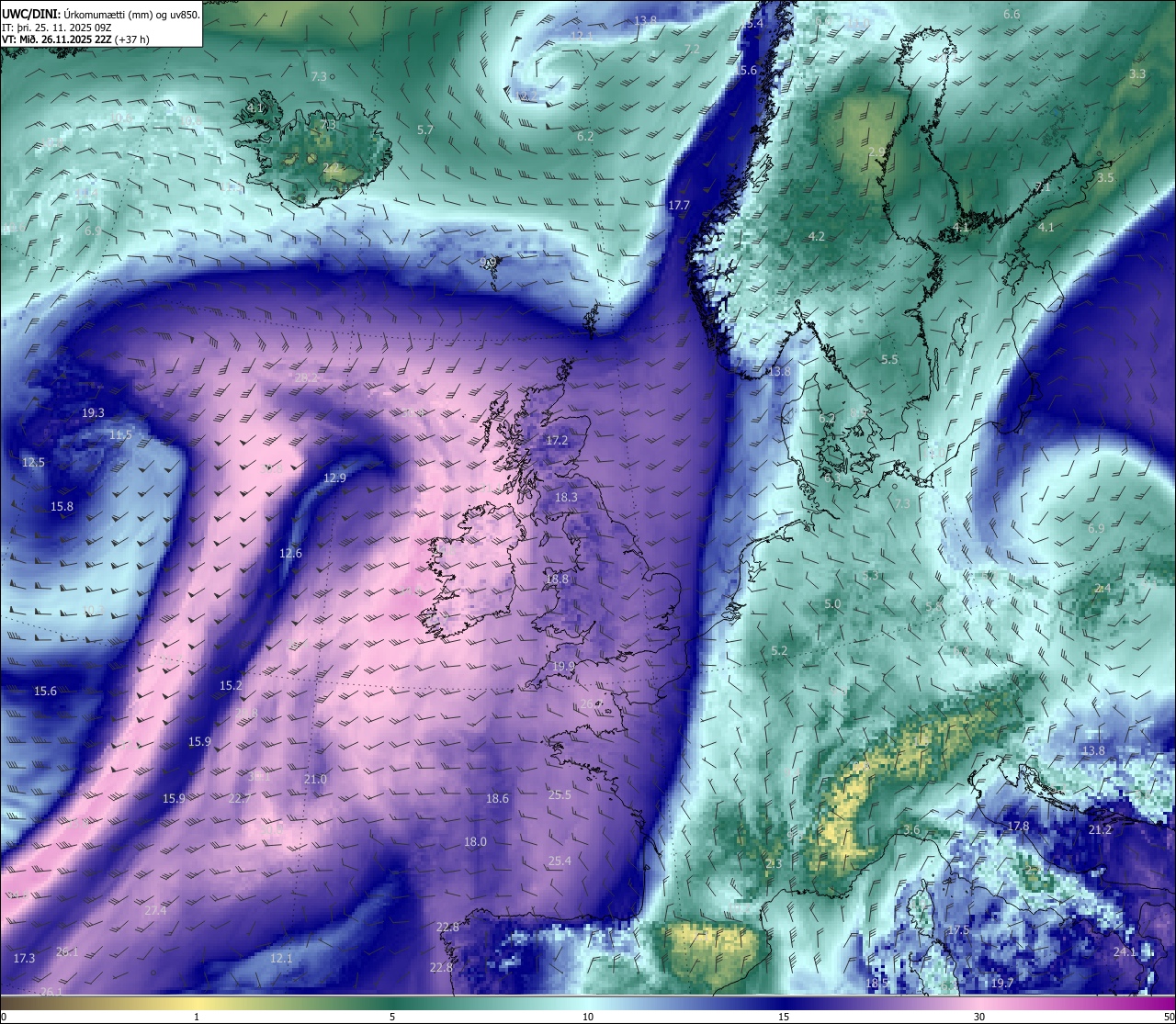
Task: Click the 17.8 value over the Adriatic
Action: 1018,827
